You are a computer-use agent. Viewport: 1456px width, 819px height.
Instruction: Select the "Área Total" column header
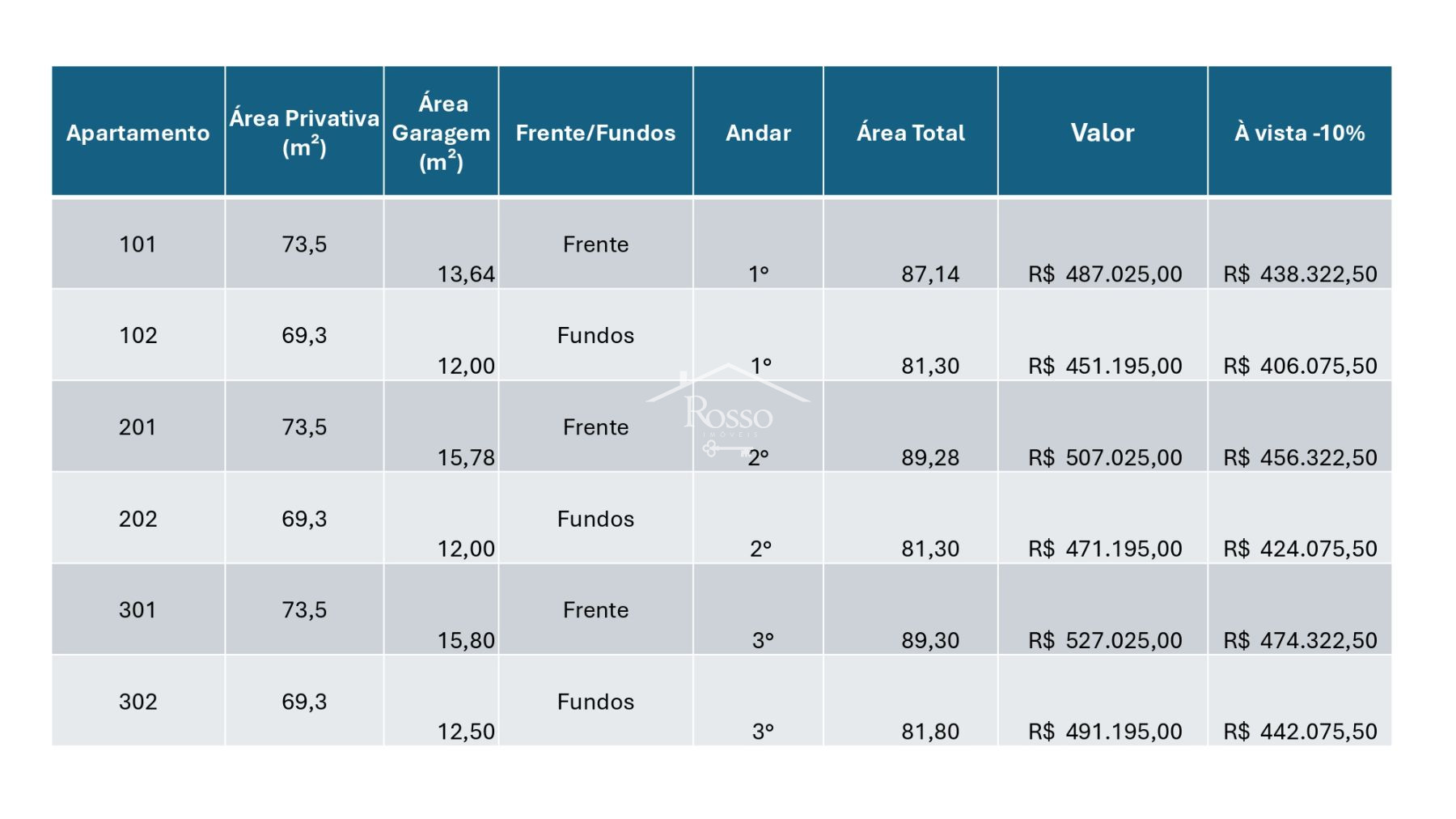pos(911,133)
